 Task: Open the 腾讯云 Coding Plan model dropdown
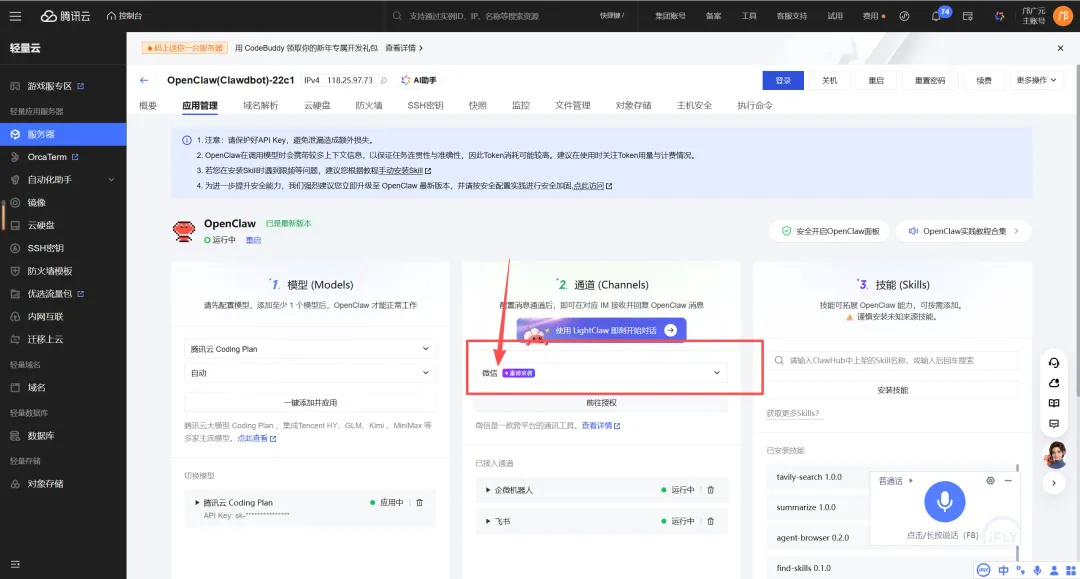pos(310,349)
